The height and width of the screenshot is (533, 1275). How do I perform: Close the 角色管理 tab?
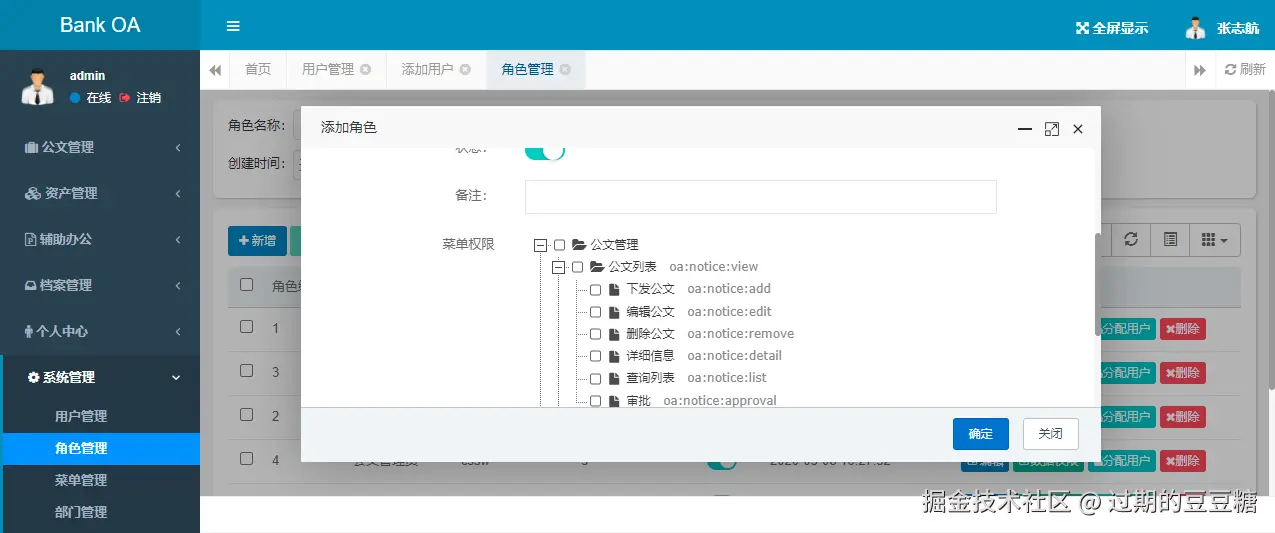[565, 70]
